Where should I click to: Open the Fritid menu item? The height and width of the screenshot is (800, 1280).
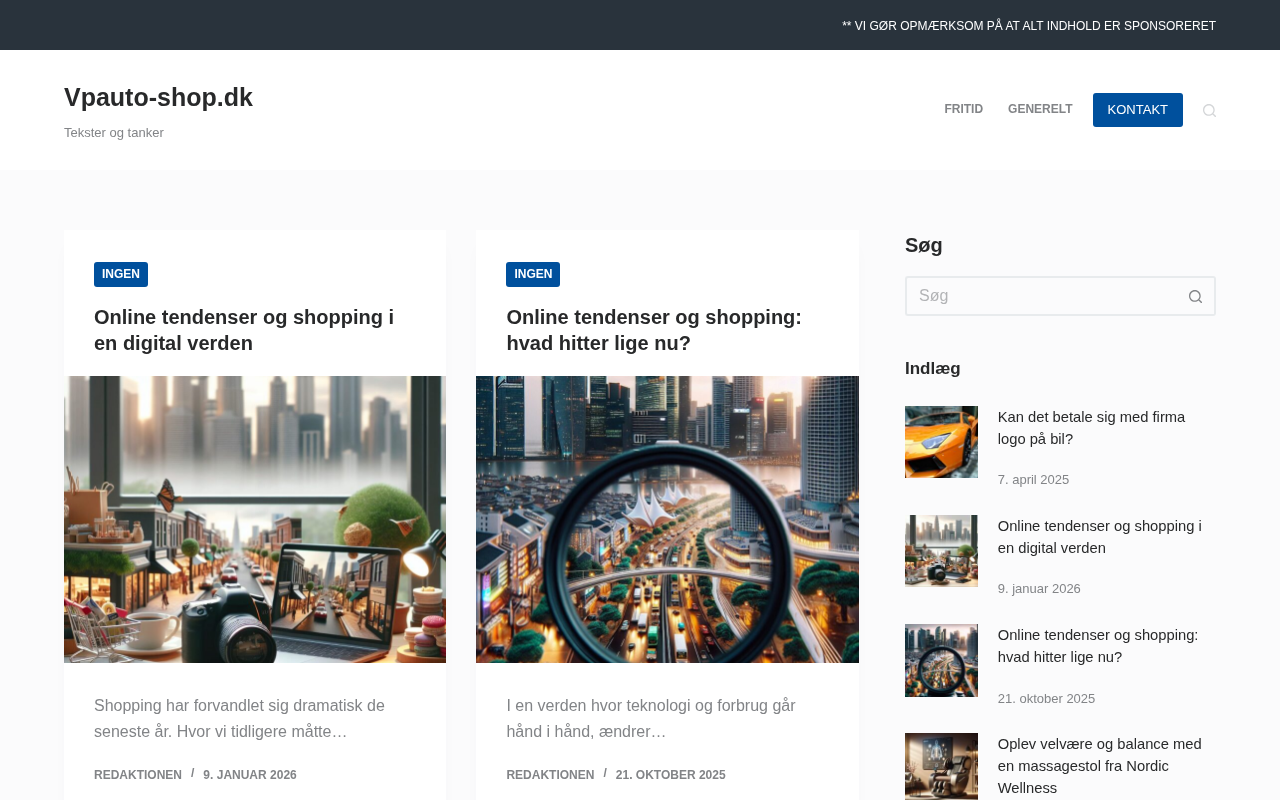tap(964, 110)
